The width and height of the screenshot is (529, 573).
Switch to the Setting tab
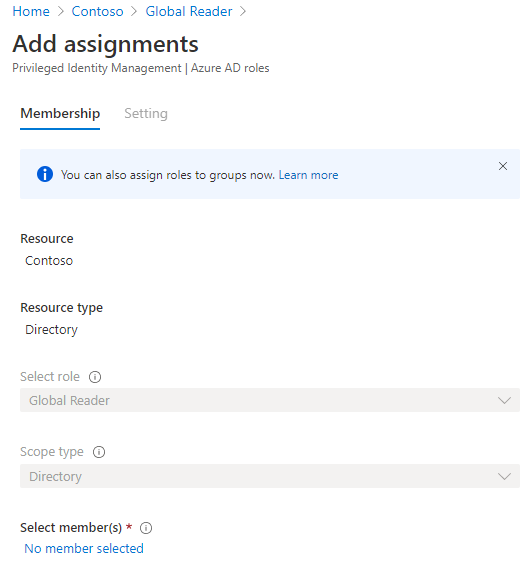pyautogui.click(x=146, y=114)
